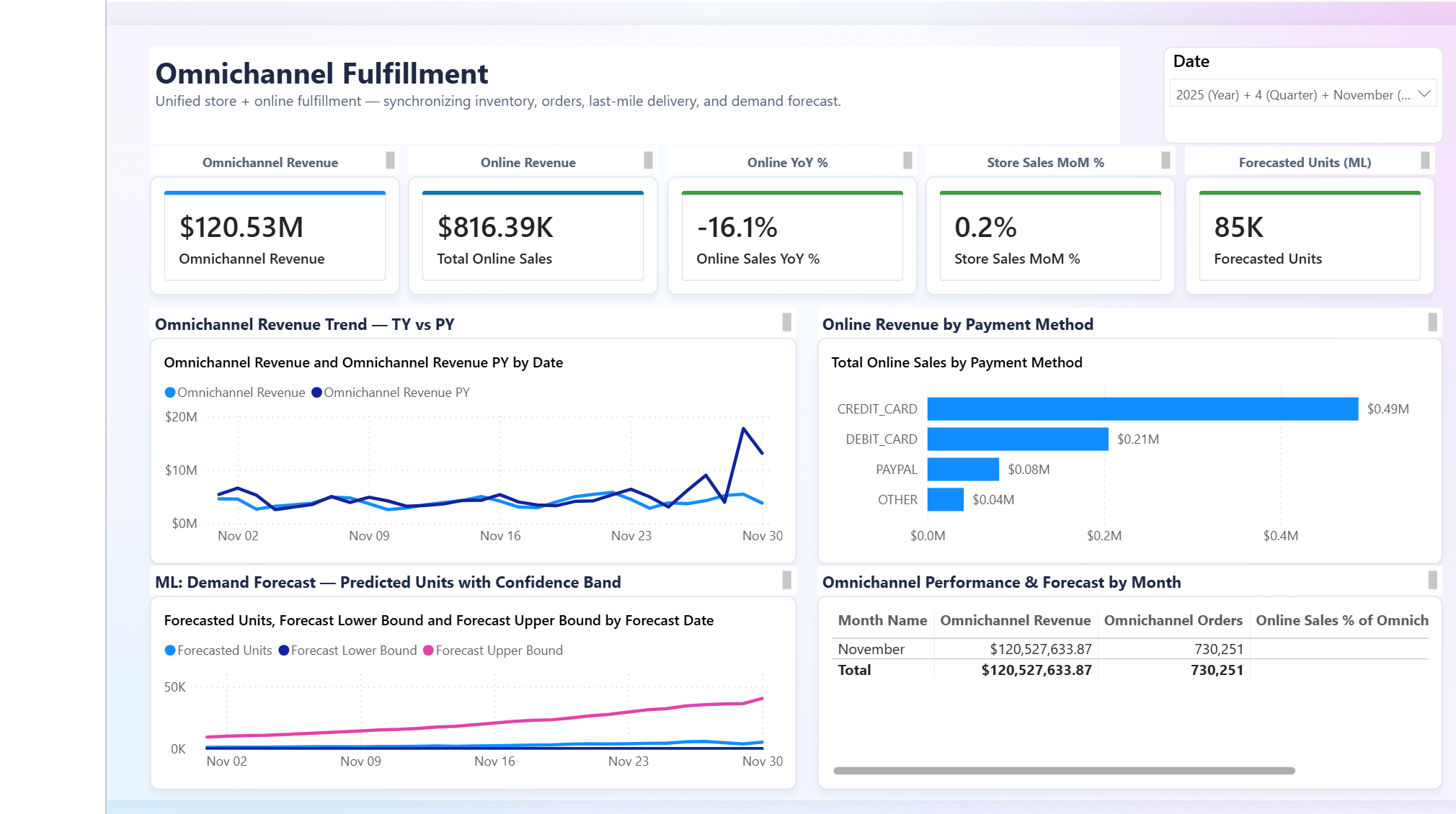Viewport: 1456px width, 814px height.
Task: Toggle Omnichannel Revenue legend marker
Action: (x=170, y=393)
